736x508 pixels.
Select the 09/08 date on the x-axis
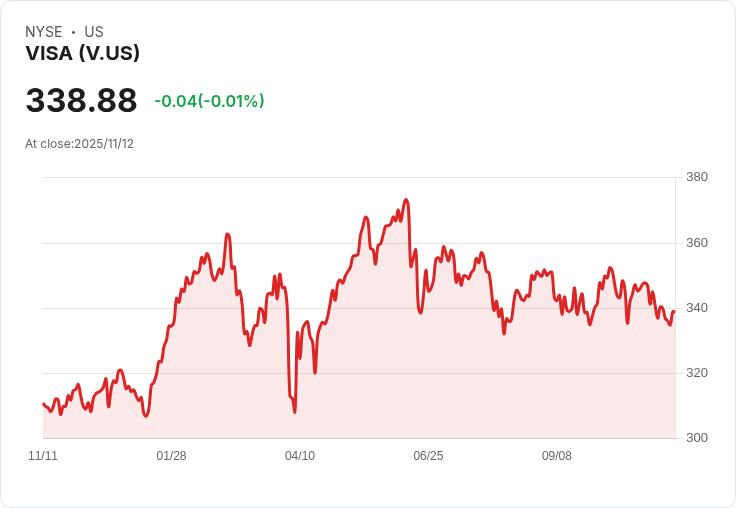coord(557,456)
